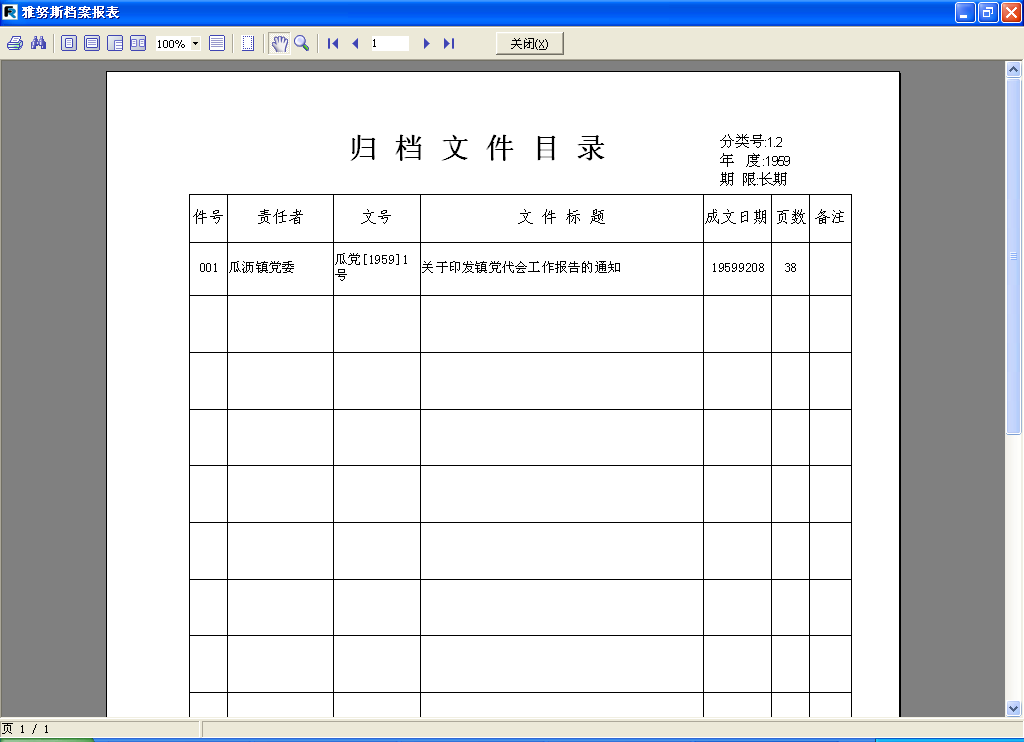
Task: Click the vertical scrollbar thumb
Action: [1014, 257]
